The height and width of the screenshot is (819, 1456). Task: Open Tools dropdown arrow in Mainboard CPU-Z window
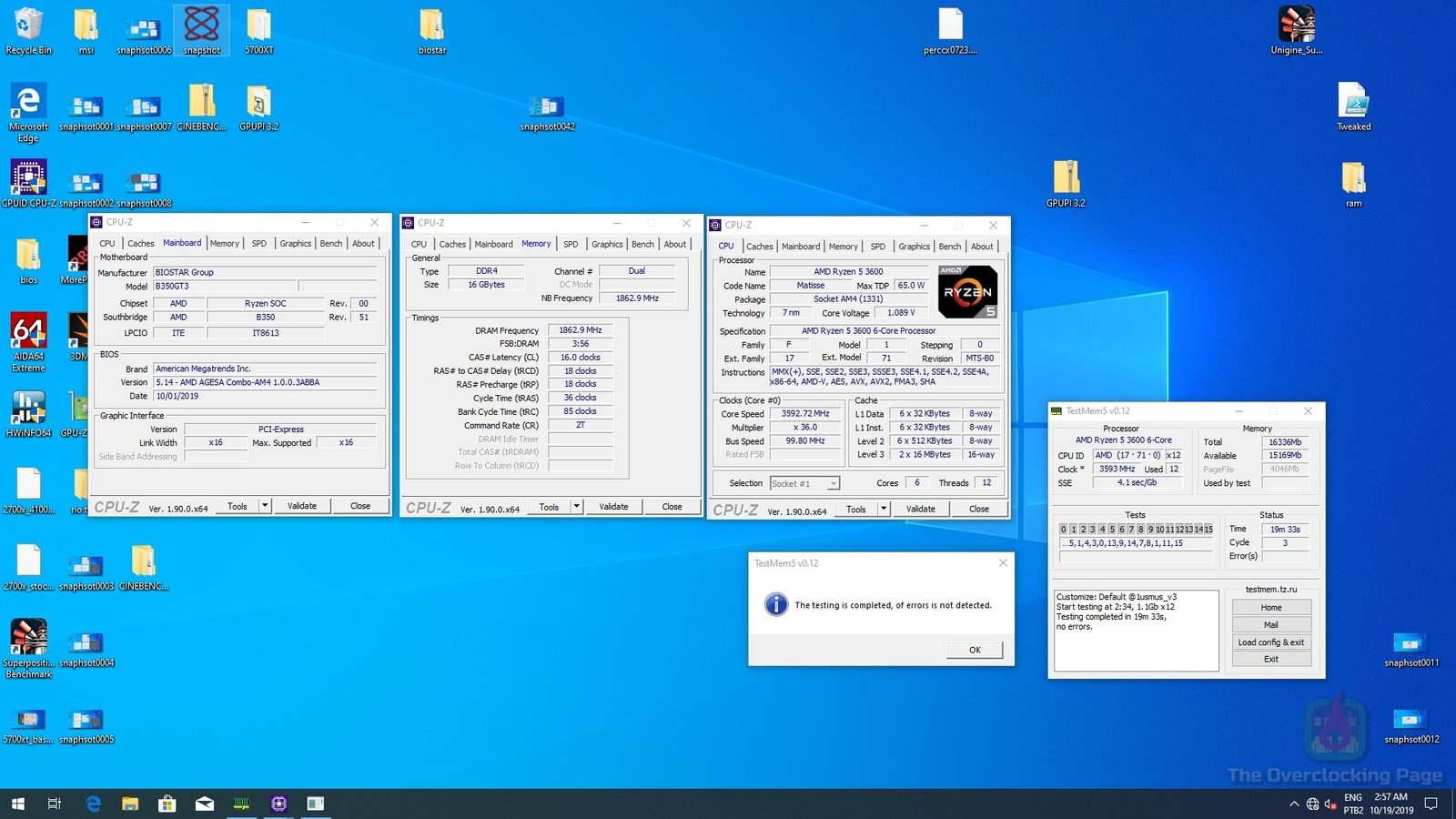(x=265, y=506)
